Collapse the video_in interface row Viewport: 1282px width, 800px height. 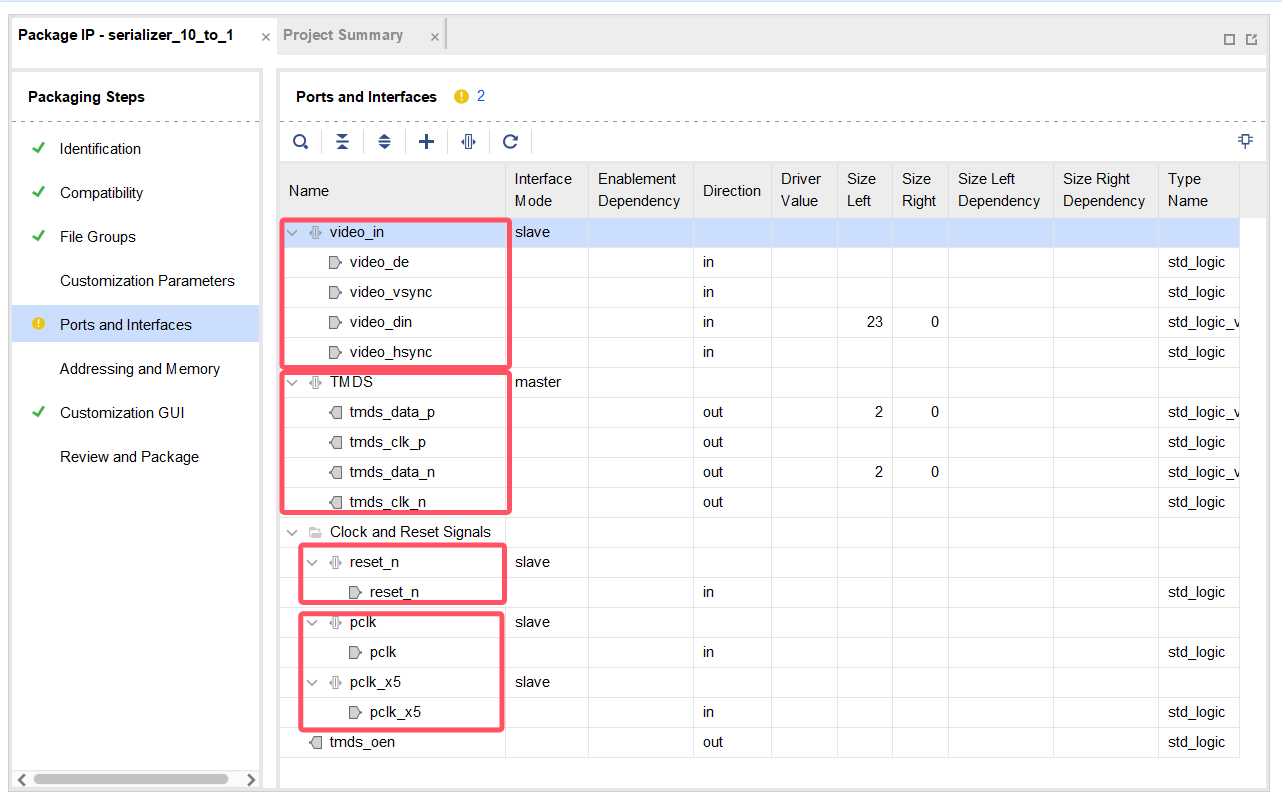coord(292,232)
